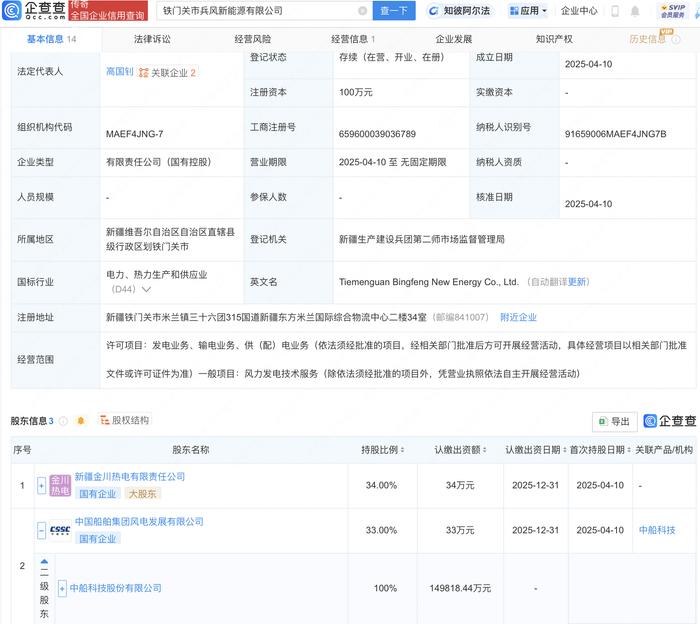Viewport: 700px width, 624px height.
Task: Collapse the 二级股东 section arrow
Action: point(44,562)
